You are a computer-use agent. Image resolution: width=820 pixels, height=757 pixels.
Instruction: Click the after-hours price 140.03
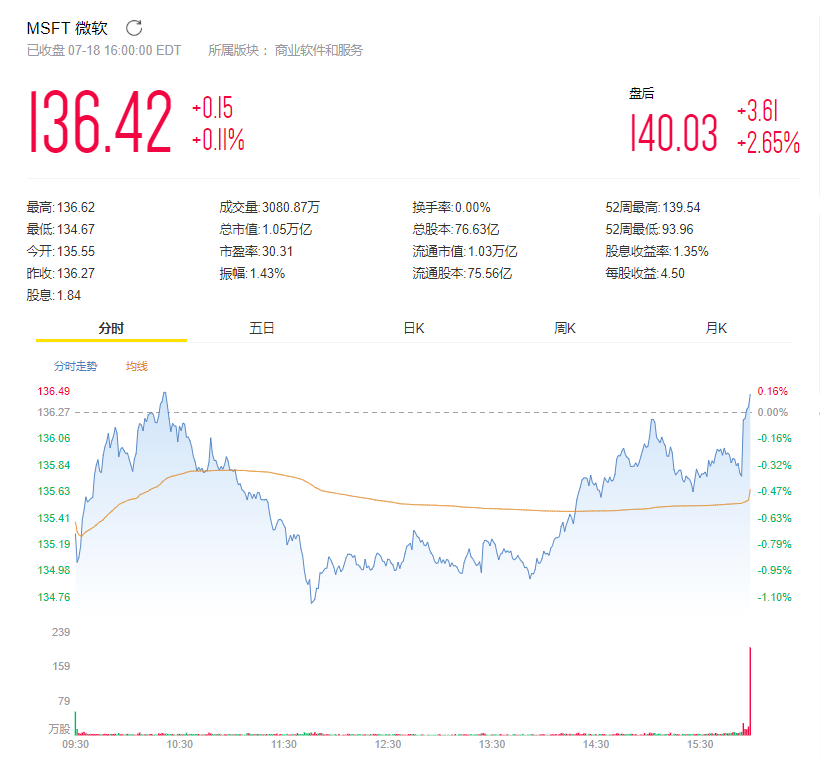click(674, 133)
